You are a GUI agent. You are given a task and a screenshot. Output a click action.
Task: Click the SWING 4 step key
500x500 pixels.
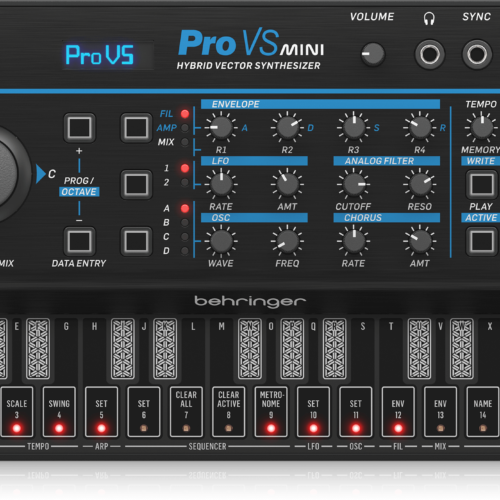[59, 412]
